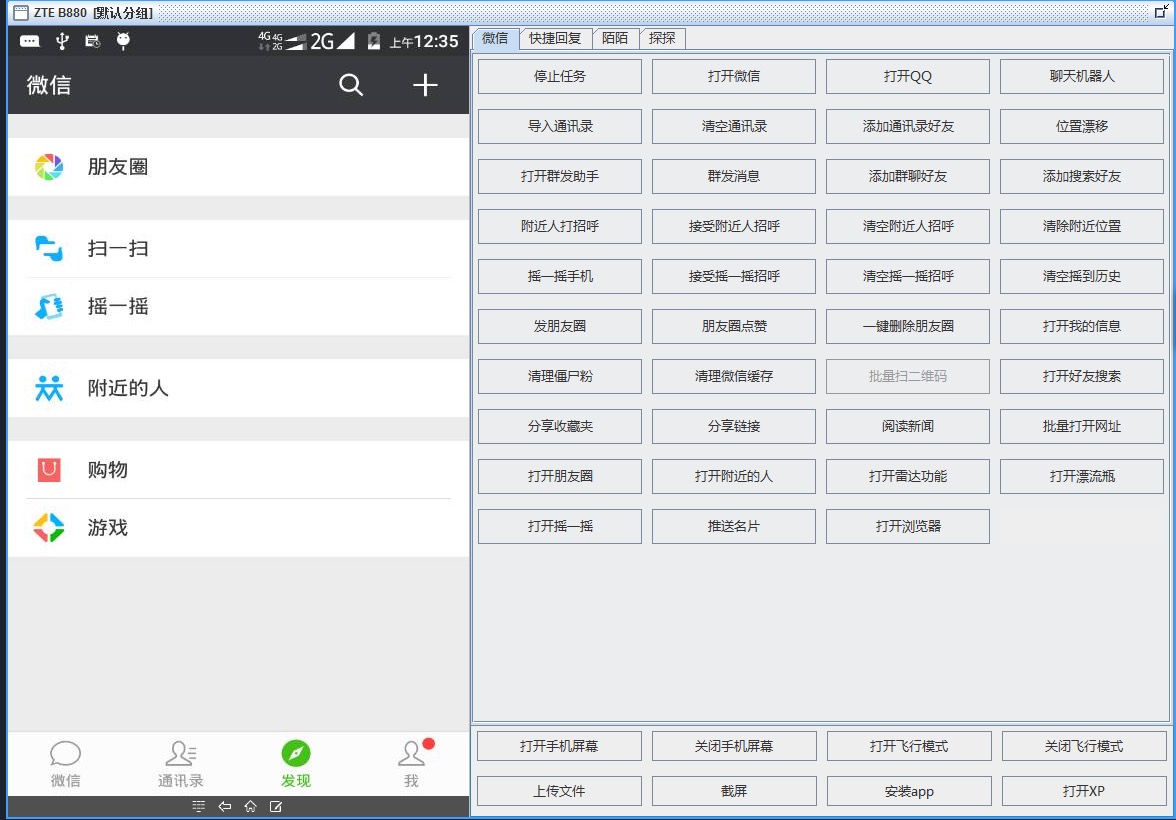Viewport: 1176px width, 820px height.
Task: Click 打开群发助手 button
Action: click(x=560, y=176)
